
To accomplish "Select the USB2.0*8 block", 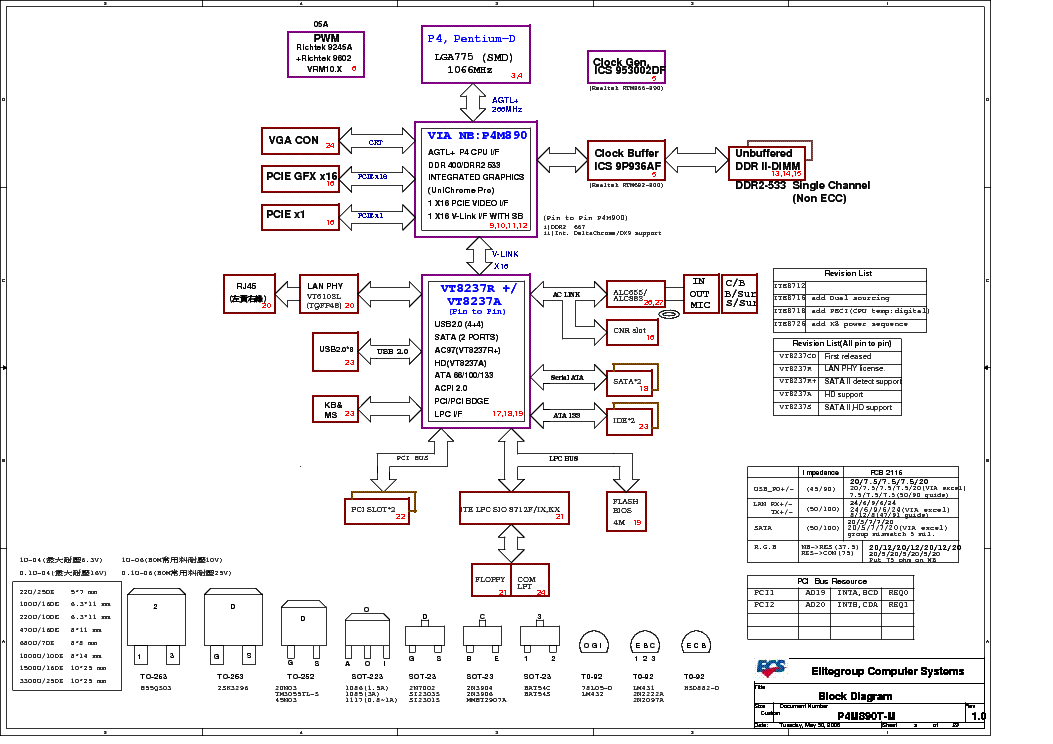I will [335, 351].
